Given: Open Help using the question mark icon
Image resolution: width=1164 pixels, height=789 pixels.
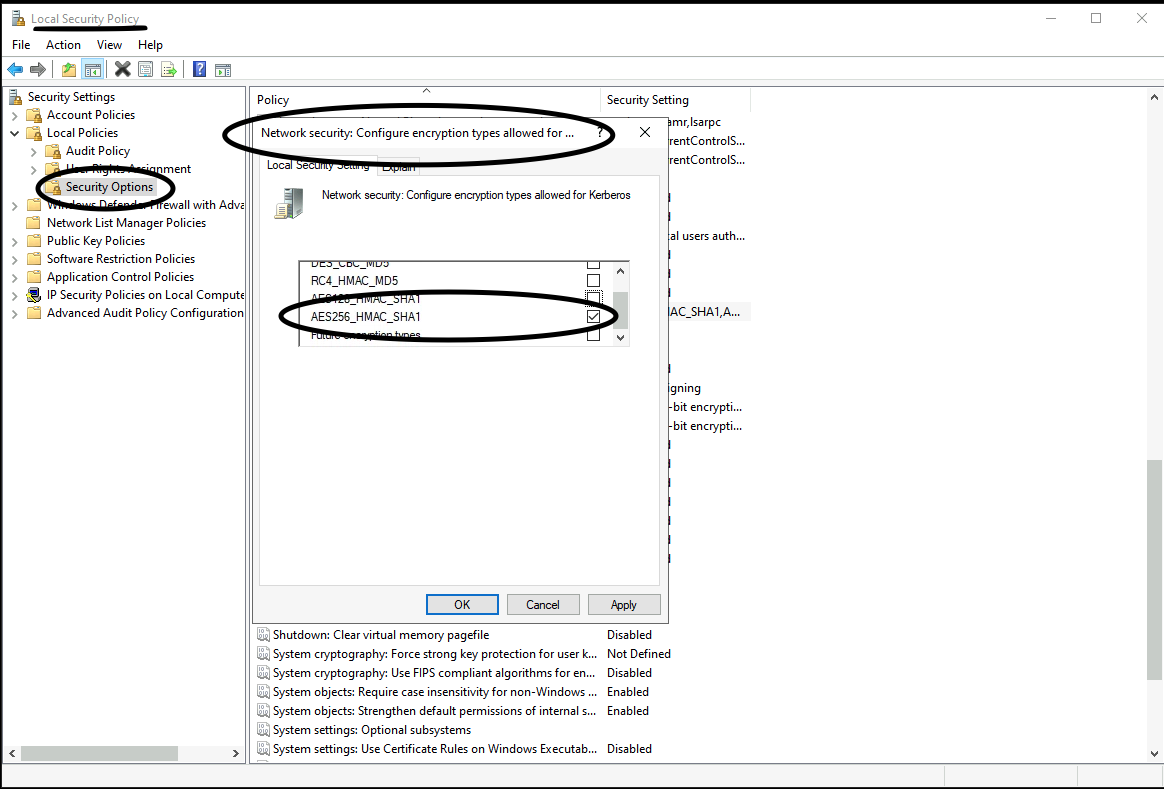Looking at the screenshot, I should (198, 69).
